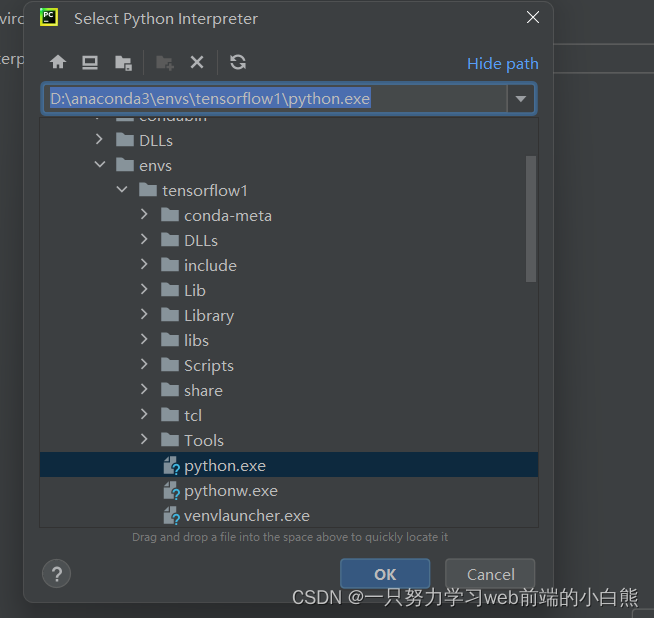Expand the Library folder
Viewport: 654px width, 618px height.
click(144, 314)
